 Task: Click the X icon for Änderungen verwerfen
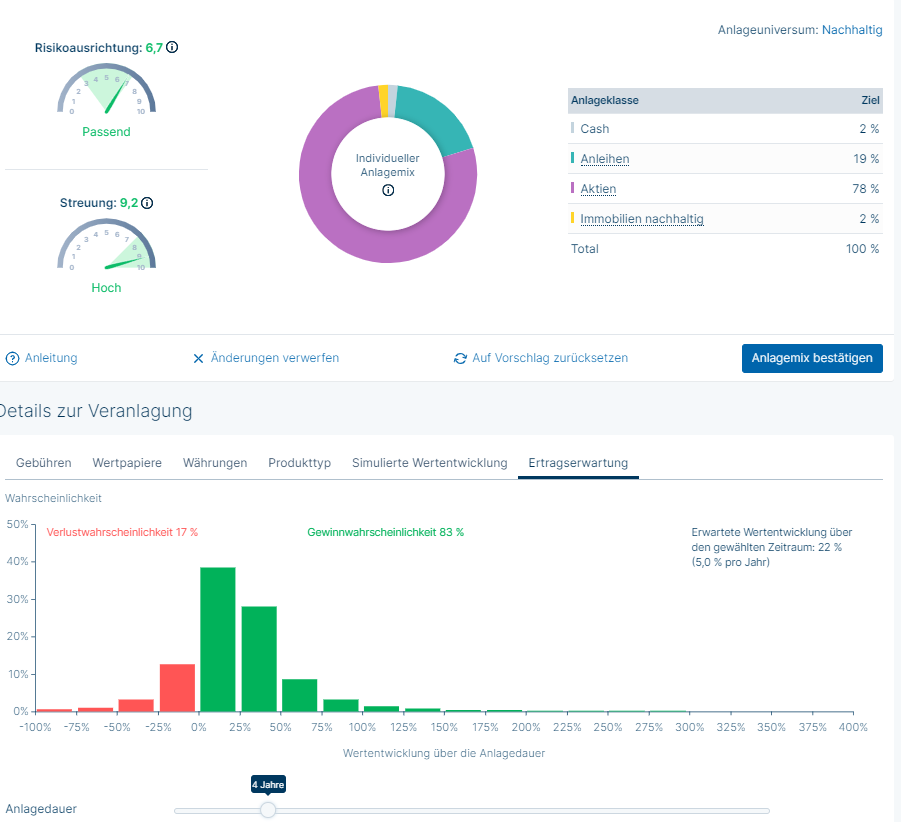click(x=198, y=358)
